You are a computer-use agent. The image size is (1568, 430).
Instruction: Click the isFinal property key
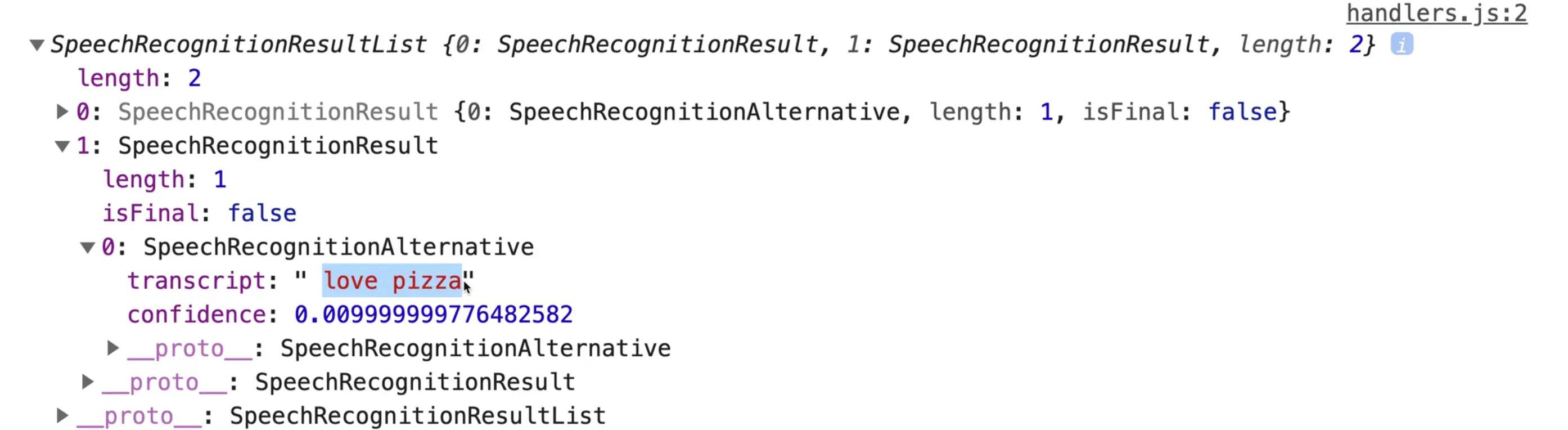[x=150, y=213]
